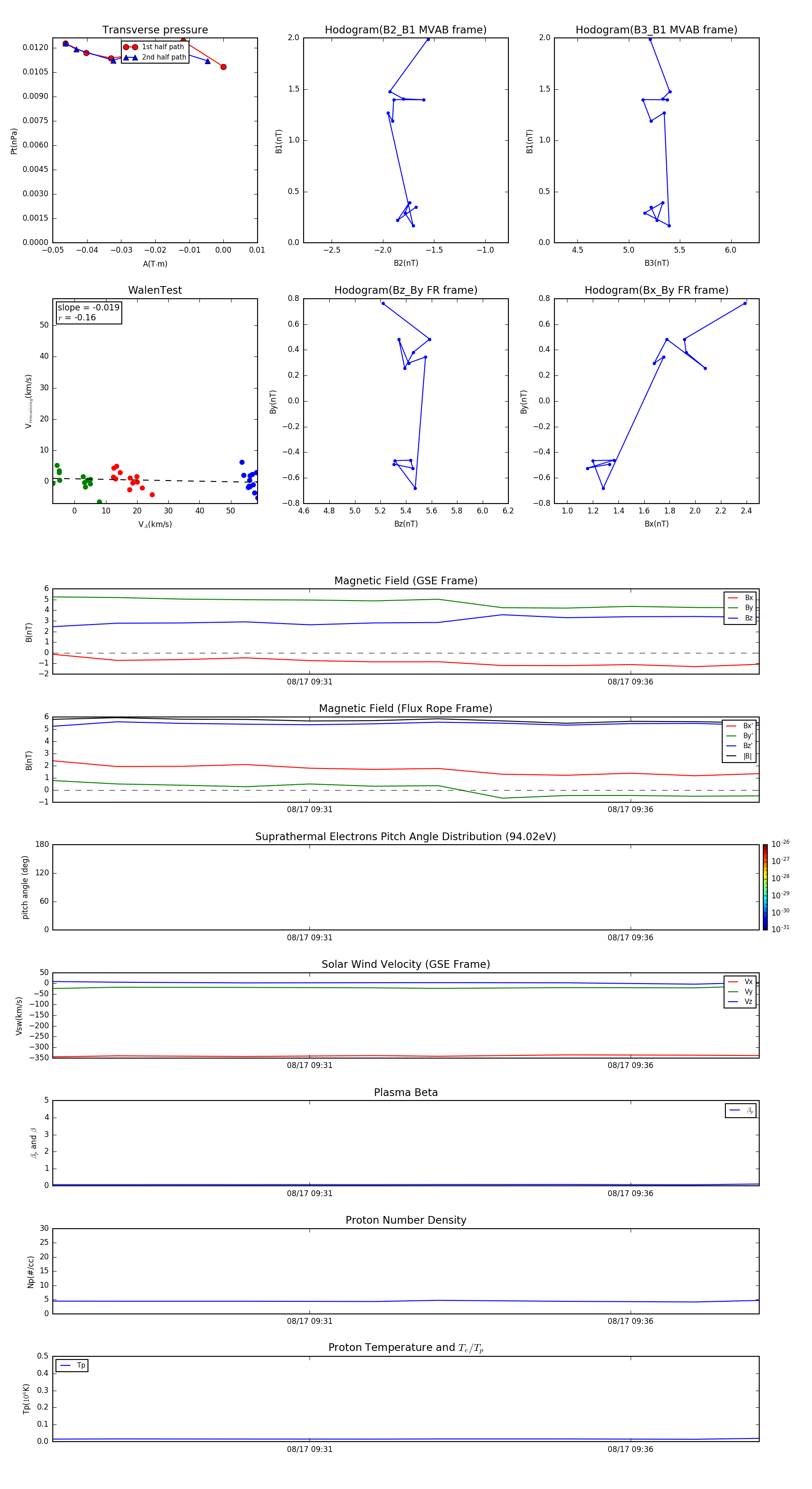This screenshot has height=1489, width=812.
Task: Click the Suprathermal Electrons Pitch Angle title
Action: [x=406, y=837]
